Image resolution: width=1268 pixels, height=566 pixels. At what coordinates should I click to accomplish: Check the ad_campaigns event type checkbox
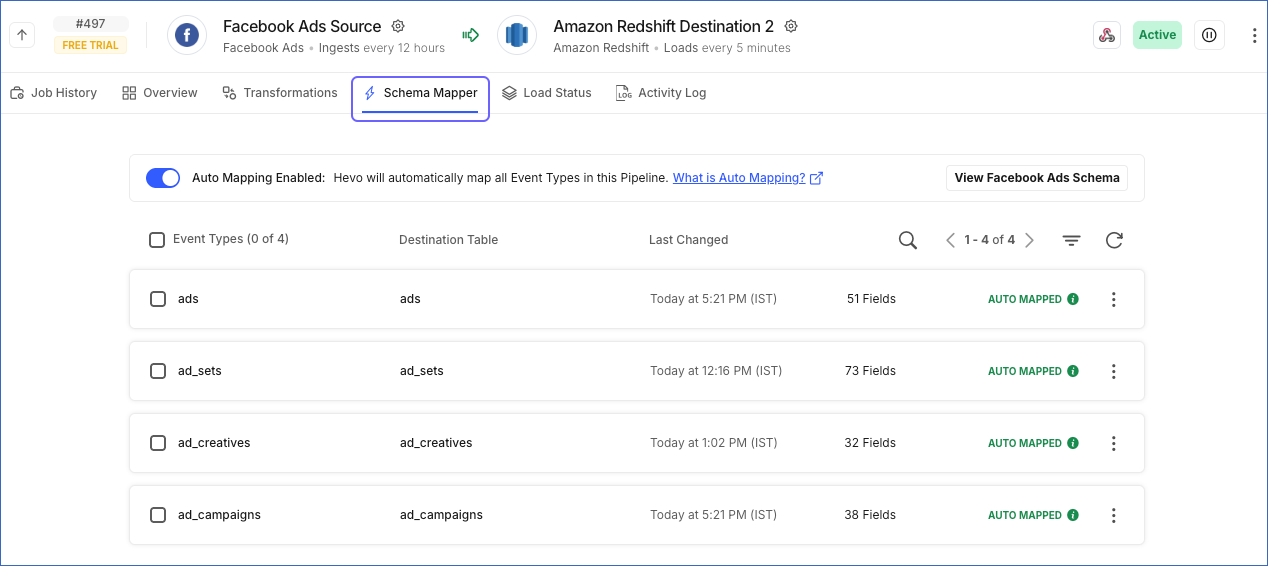[158, 515]
